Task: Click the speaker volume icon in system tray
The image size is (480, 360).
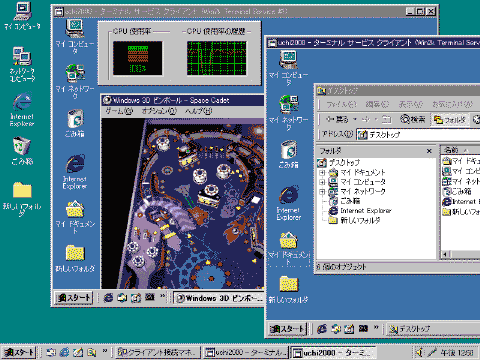Action: [x=419, y=352]
